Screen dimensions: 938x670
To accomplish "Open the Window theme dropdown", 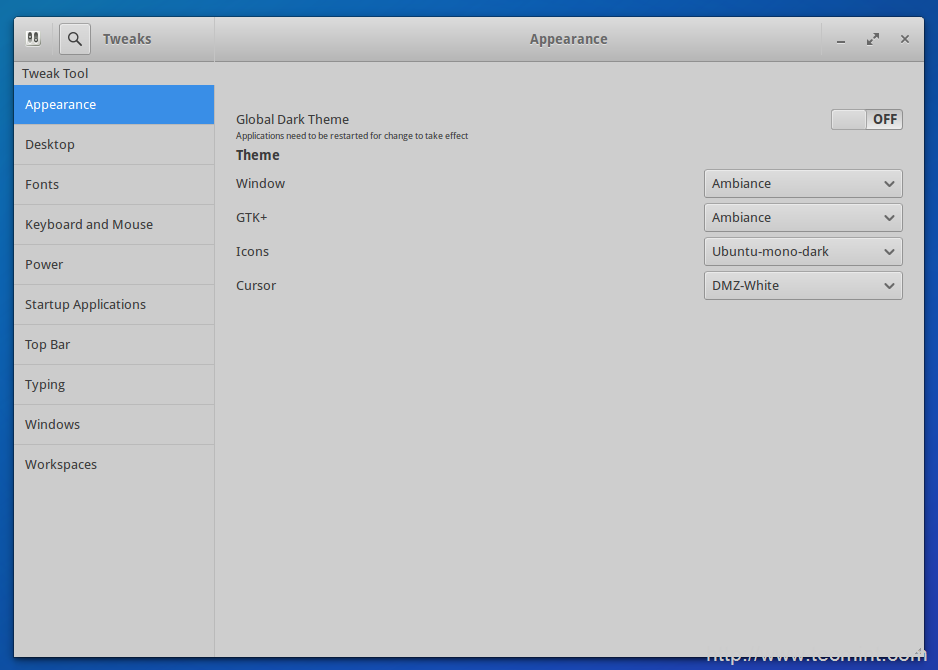I will (x=803, y=184).
